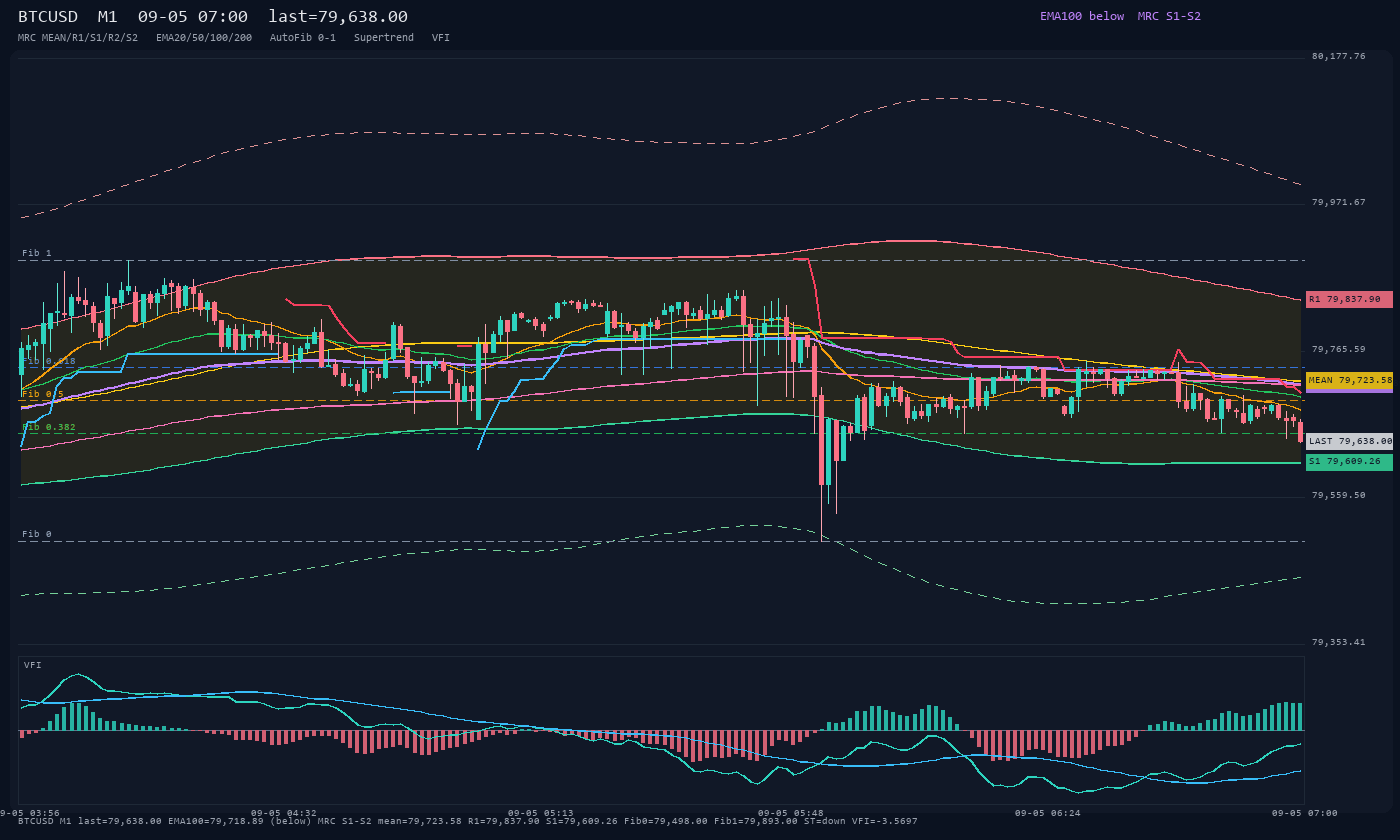Select the purple MRC S1-S2 status label
This screenshot has height=840, width=1400.
point(1169,16)
